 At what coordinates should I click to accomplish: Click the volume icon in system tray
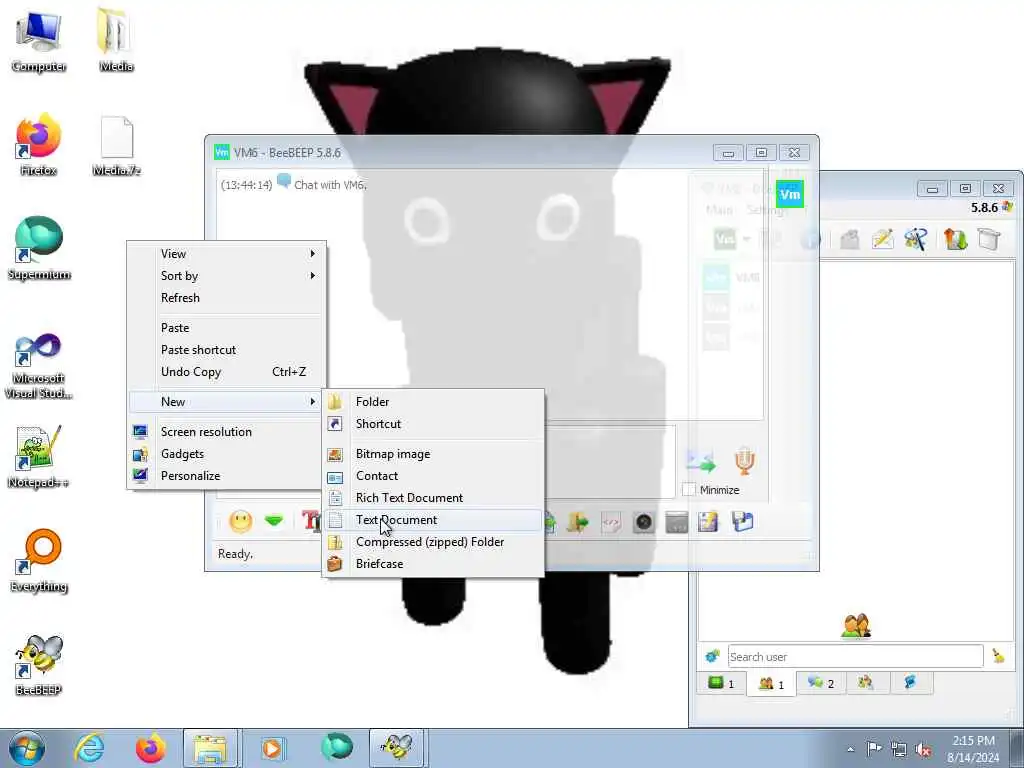923,750
